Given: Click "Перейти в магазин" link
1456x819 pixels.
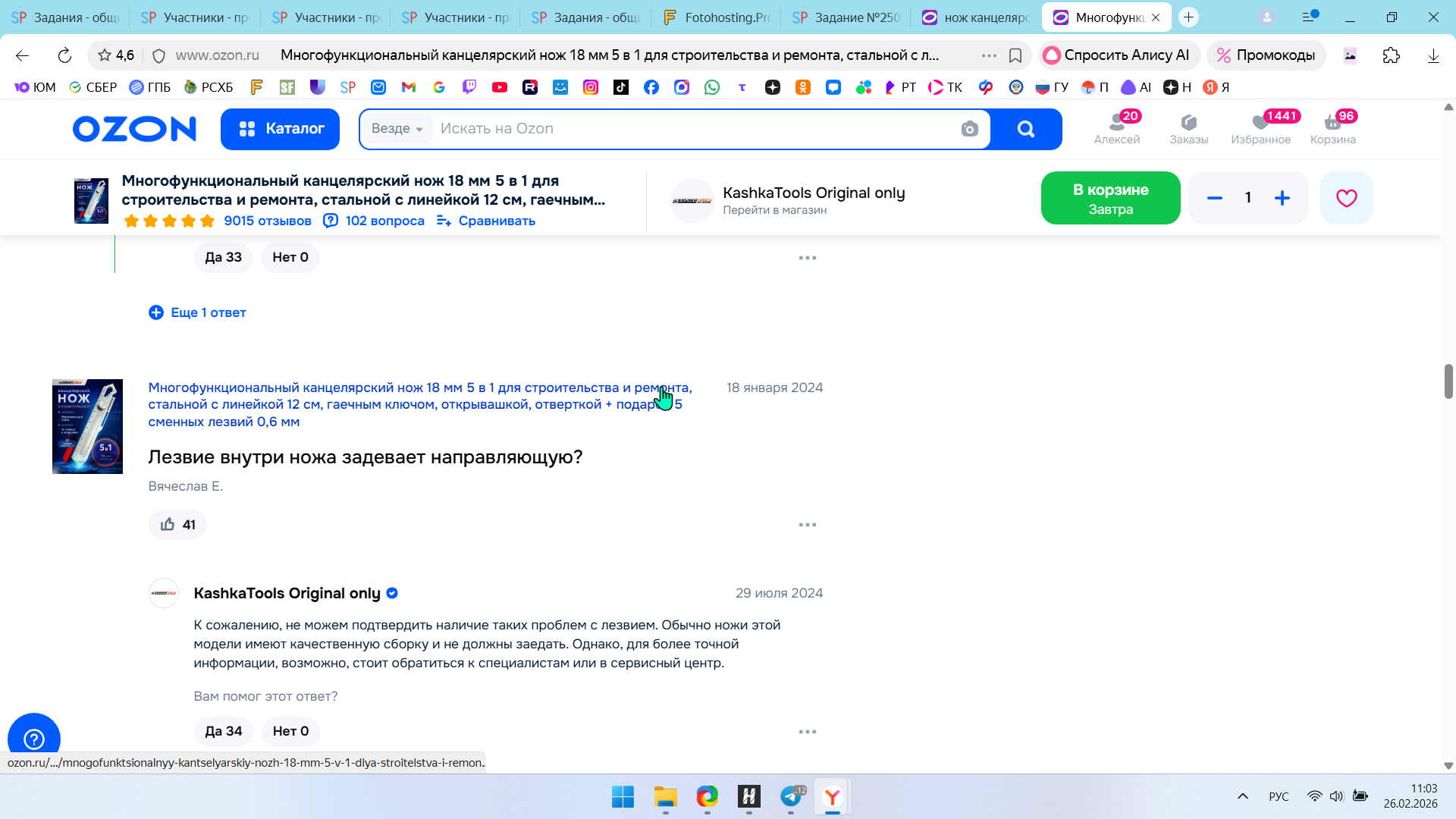Looking at the screenshot, I should pos(774,210).
